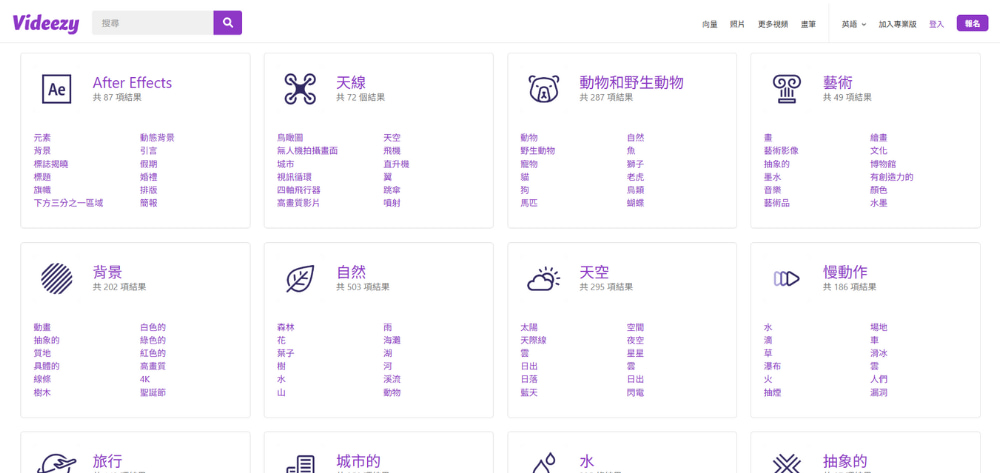Click the column icon for 藝術
This screenshot has width=1000, height=473.
click(786, 89)
